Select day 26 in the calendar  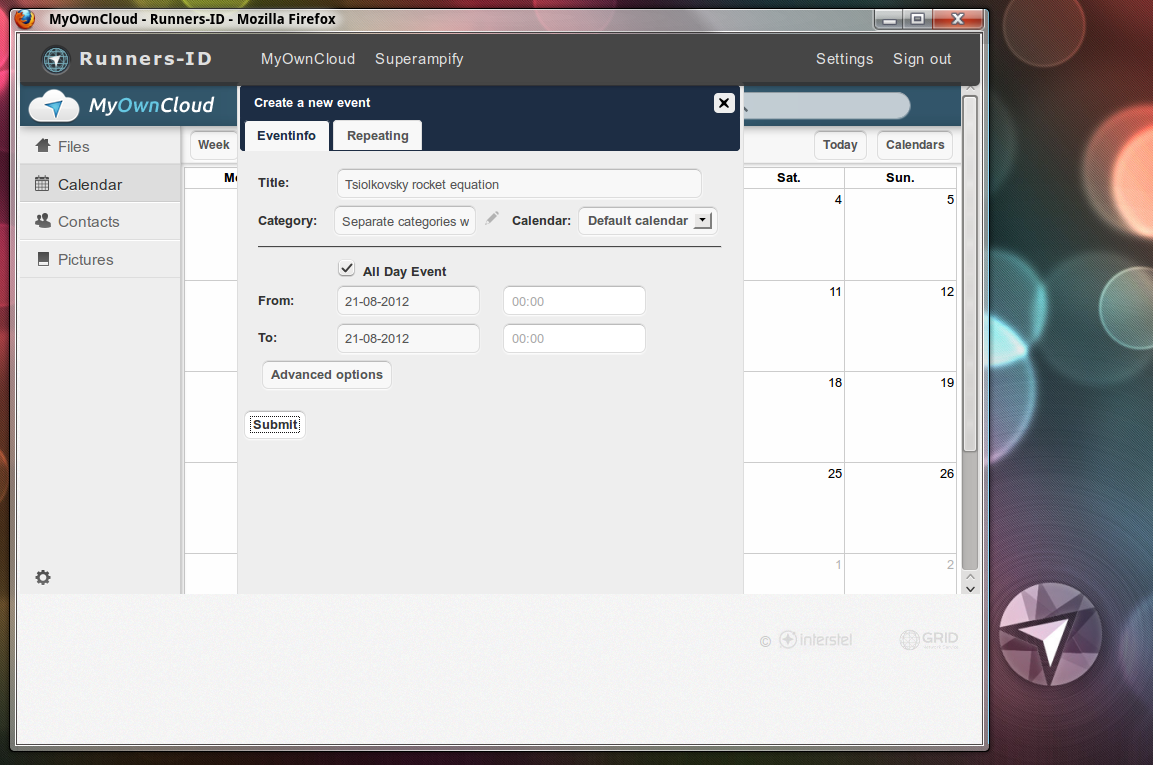(901, 508)
